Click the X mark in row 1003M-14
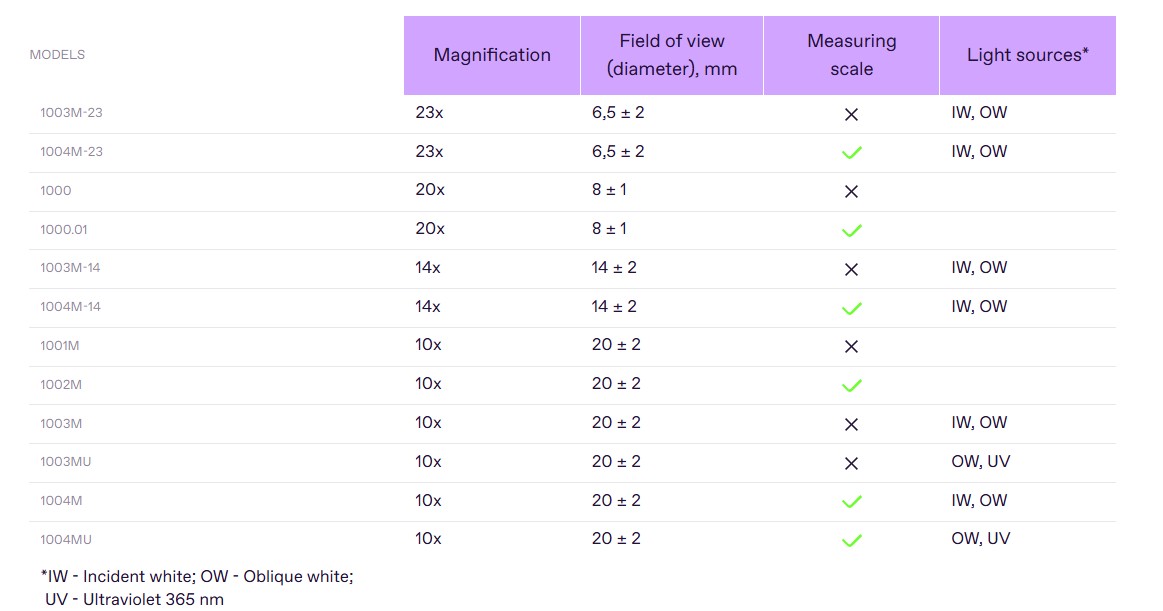This screenshot has width=1163, height=611. [x=851, y=269]
